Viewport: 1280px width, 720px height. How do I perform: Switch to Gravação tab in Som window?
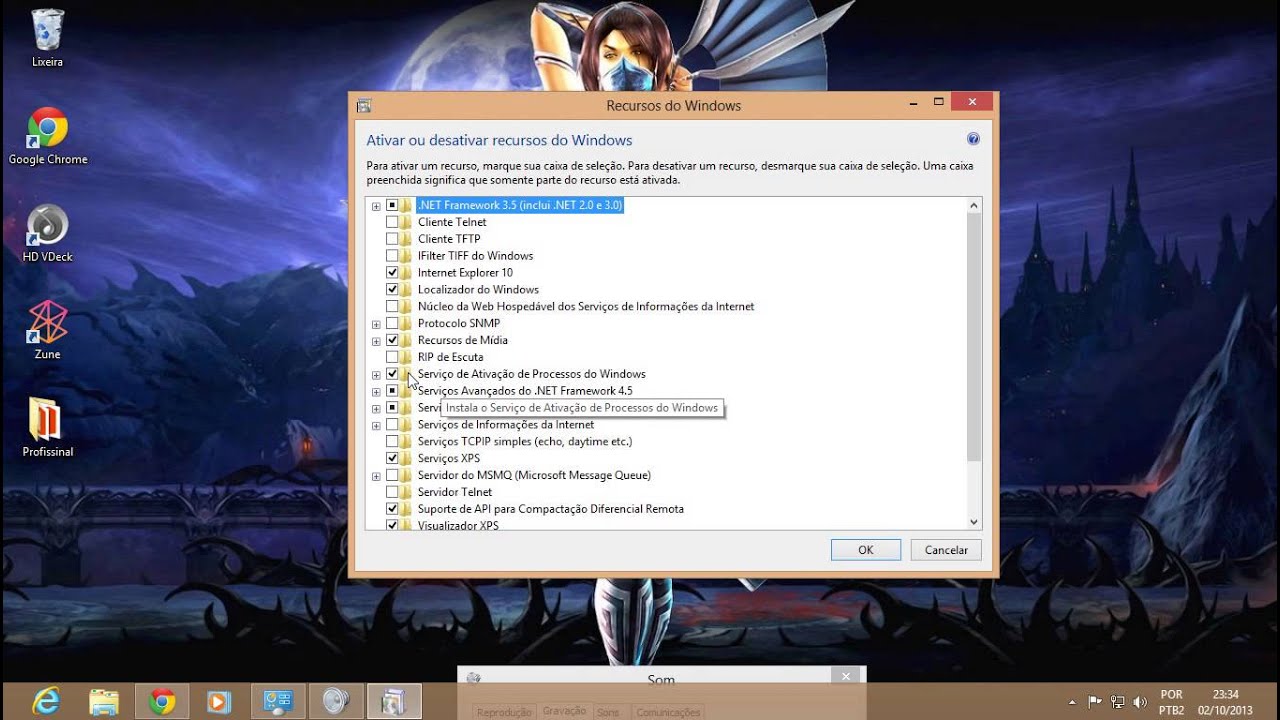tap(564, 711)
